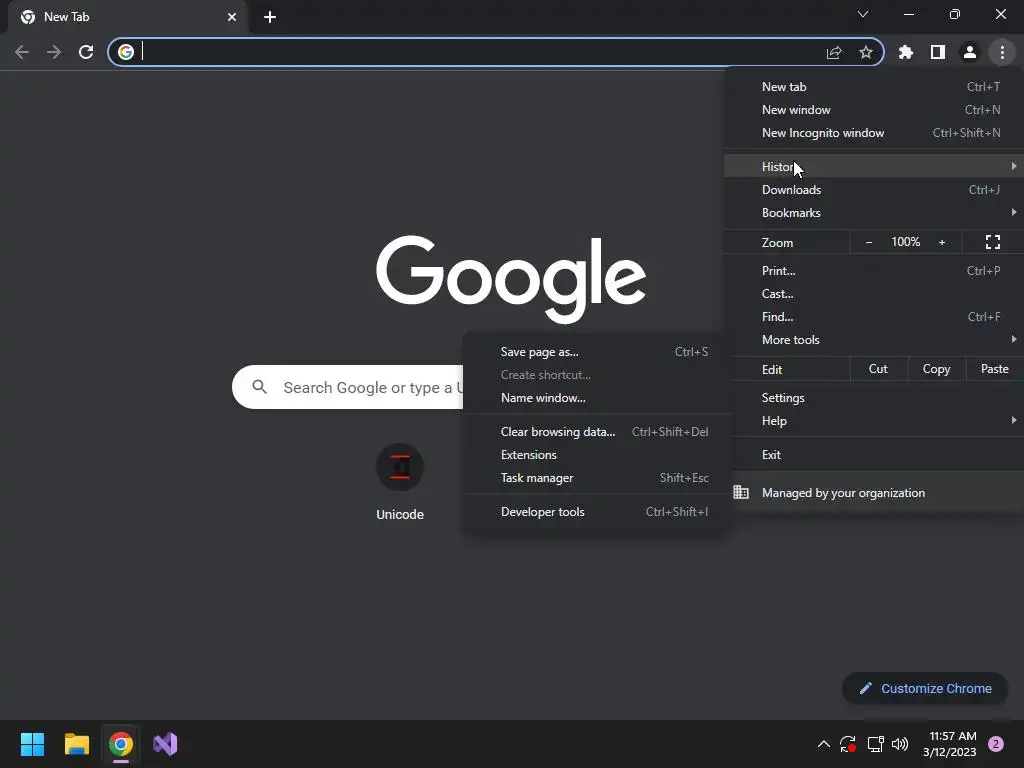The width and height of the screenshot is (1024, 768).
Task: Open the notification badge showing 2
Action: (x=995, y=744)
